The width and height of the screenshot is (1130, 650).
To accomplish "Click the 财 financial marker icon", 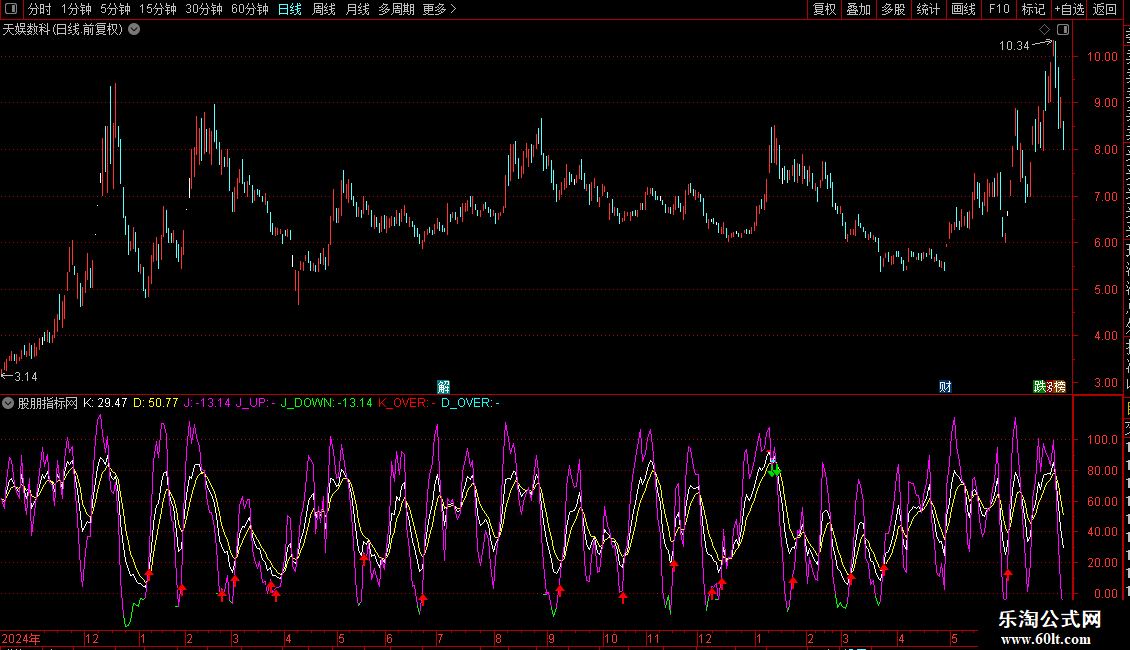I will pyautogui.click(x=946, y=387).
